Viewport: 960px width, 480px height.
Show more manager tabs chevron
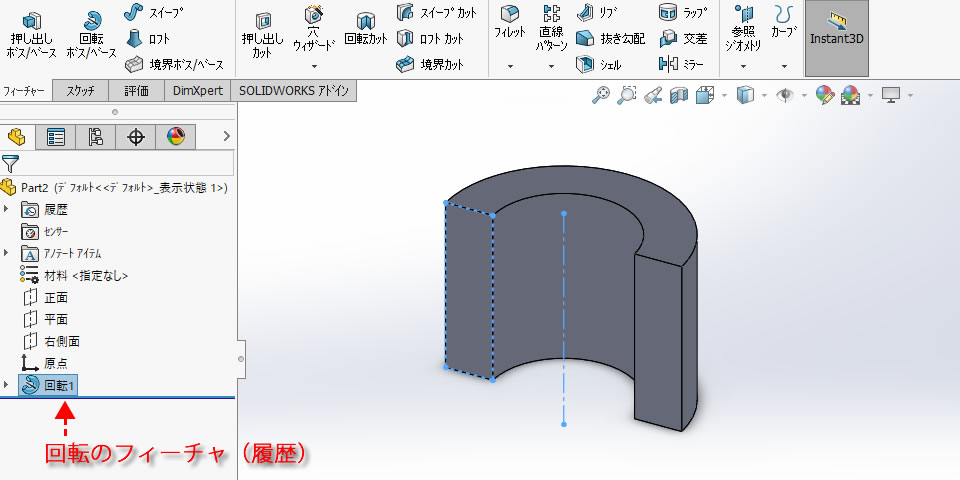(227, 136)
